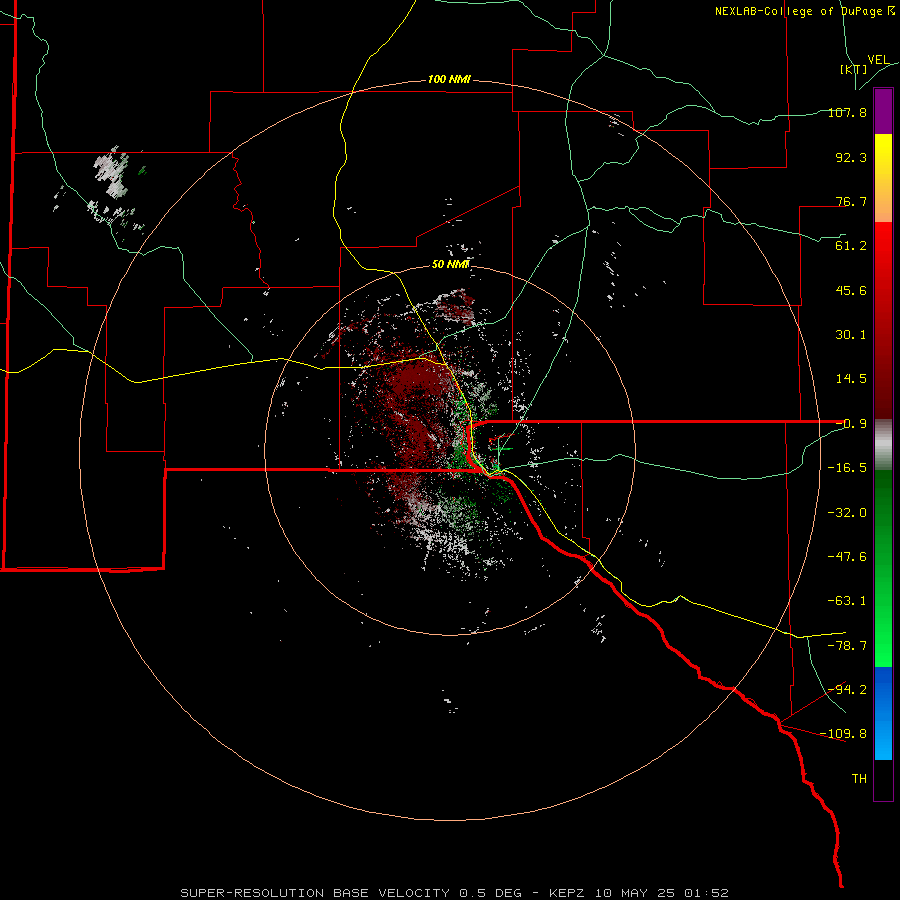Click the yellow-orange segment of the color bar
The image size is (900, 900).
[883, 178]
